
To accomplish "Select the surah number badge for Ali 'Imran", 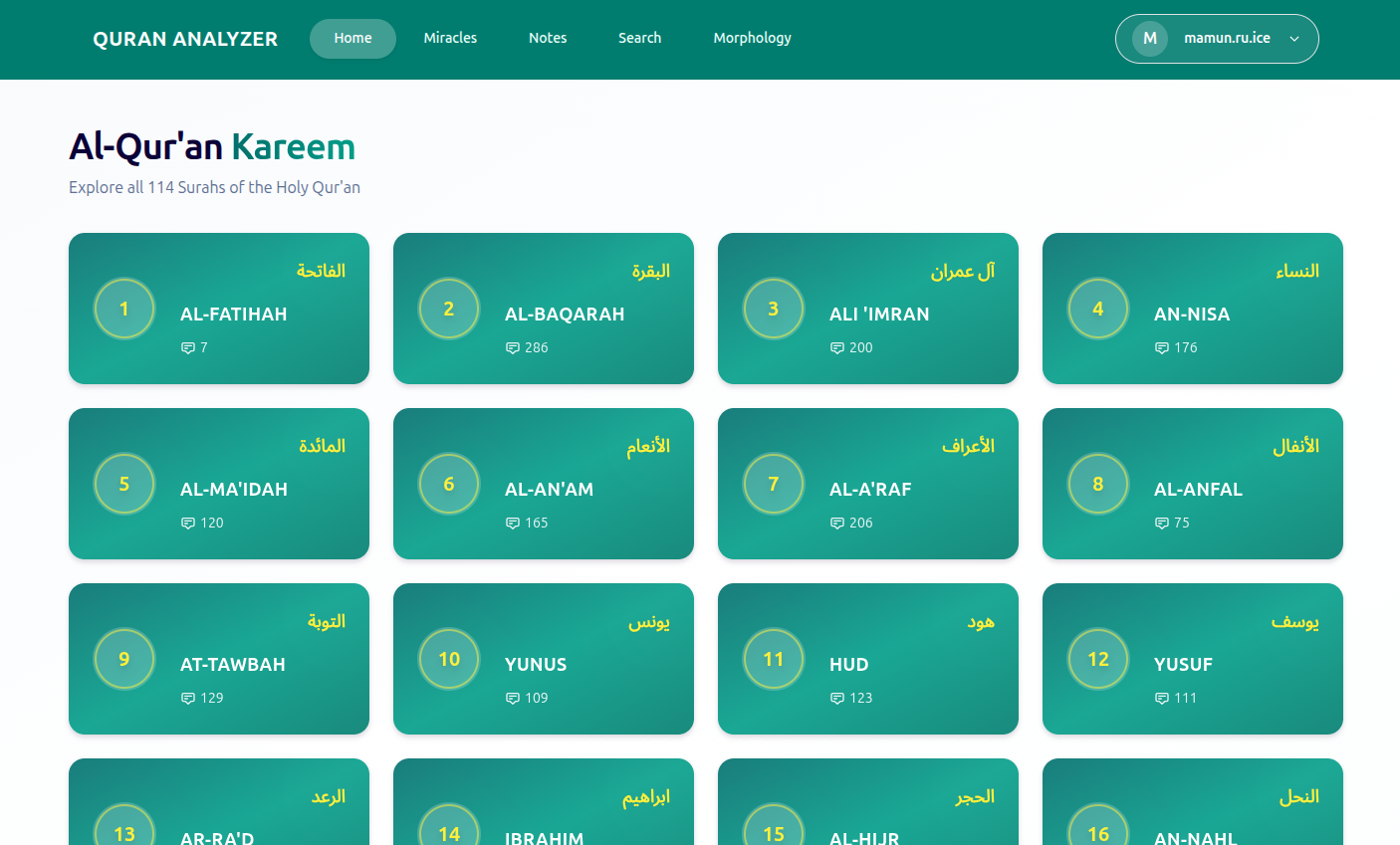I will pyautogui.click(x=774, y=309).
